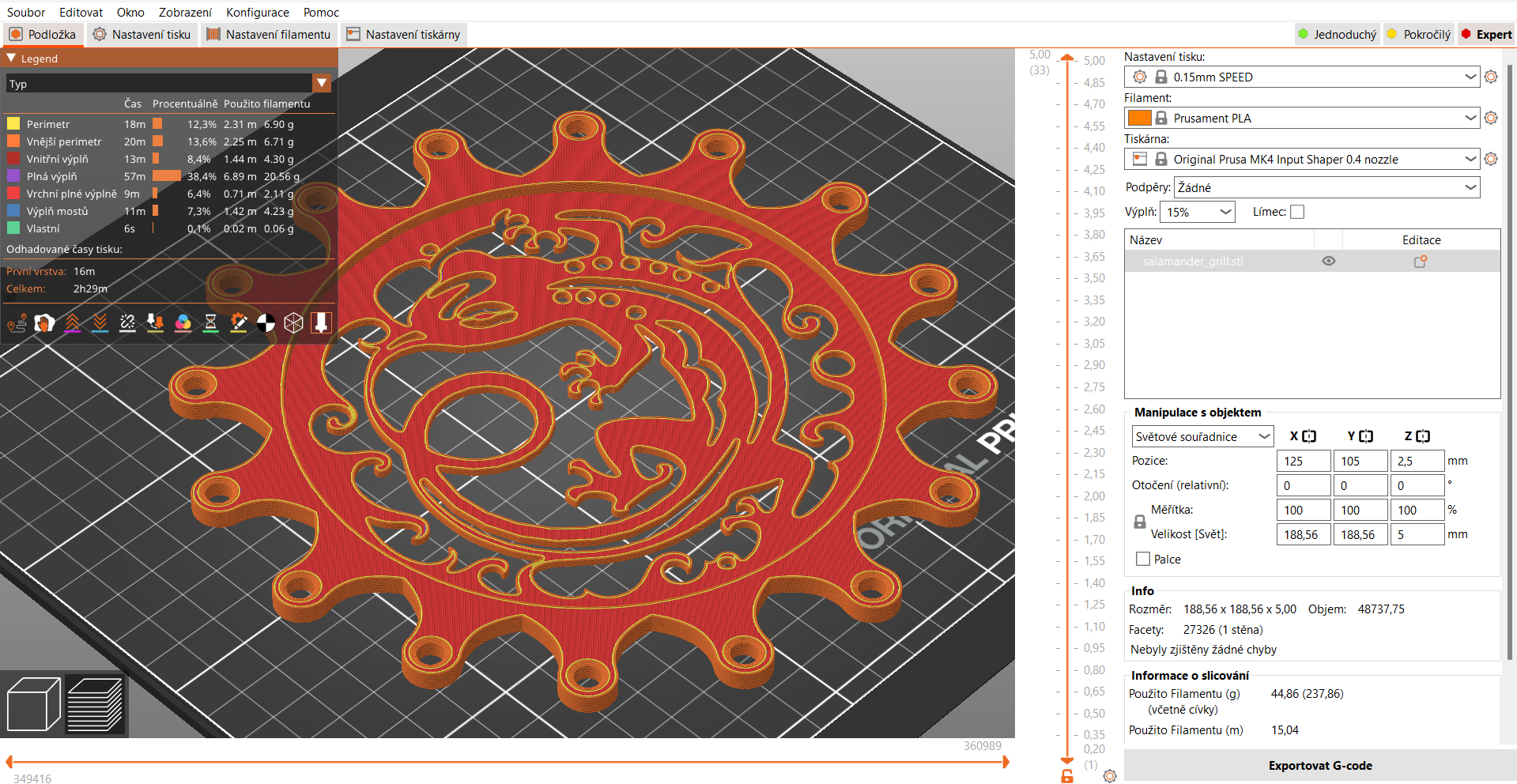Switch to Jednoduchý mode

(x=1338, y=35)
